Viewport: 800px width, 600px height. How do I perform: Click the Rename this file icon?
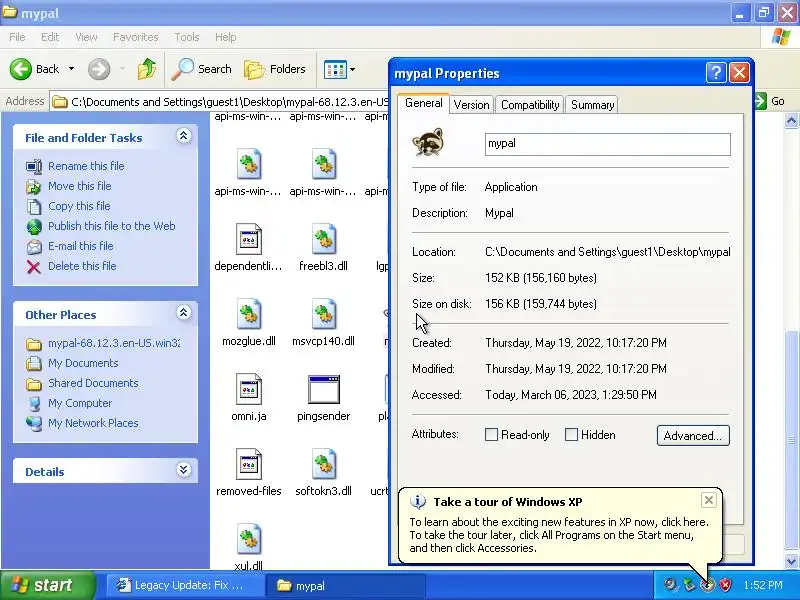[x=34, y=166]
